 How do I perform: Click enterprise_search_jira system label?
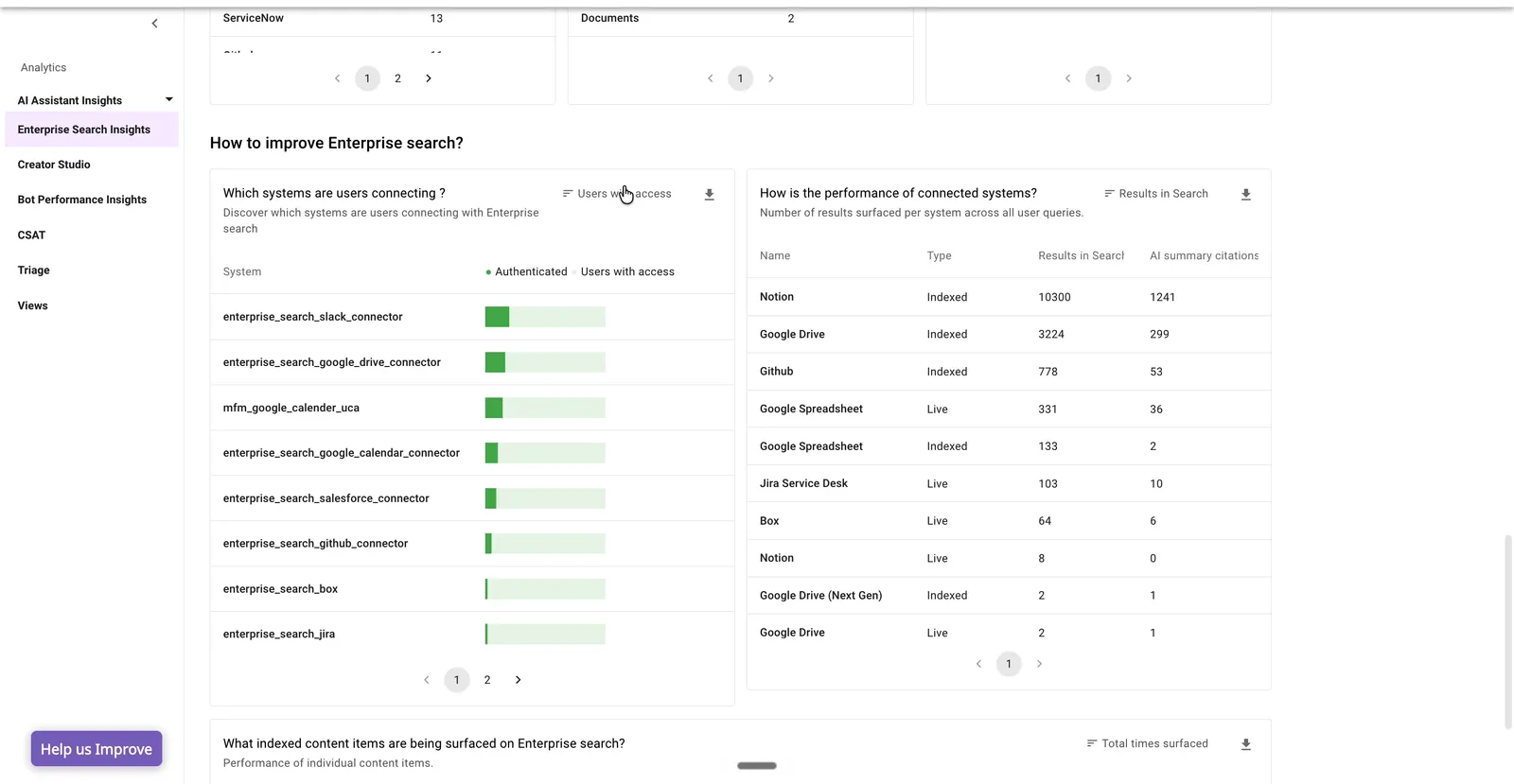click(x=279, y=635)
